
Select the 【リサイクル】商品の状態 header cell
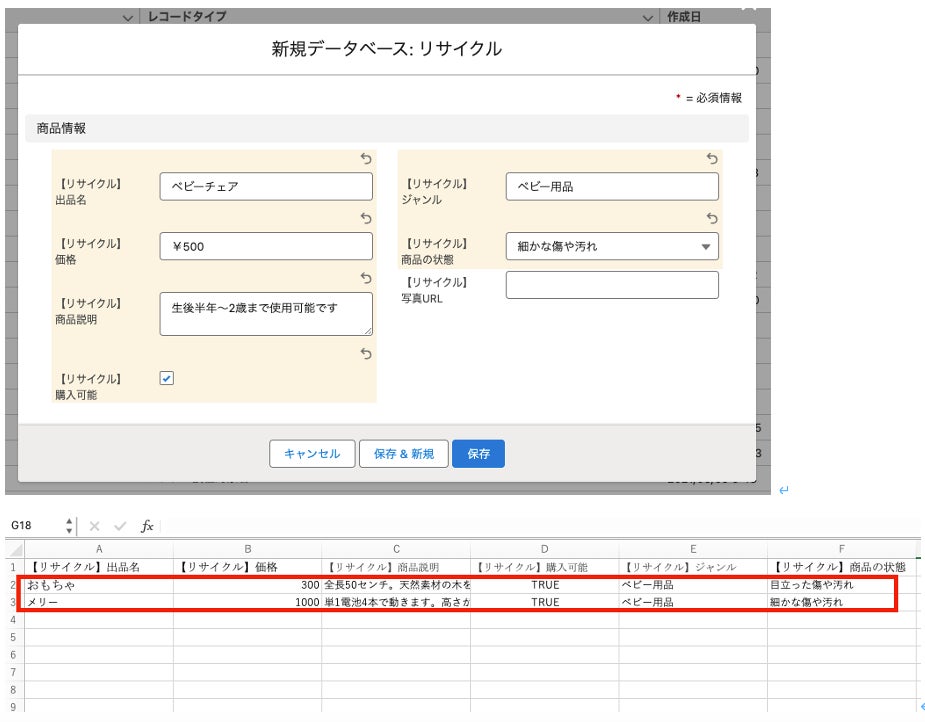point(841,567)
